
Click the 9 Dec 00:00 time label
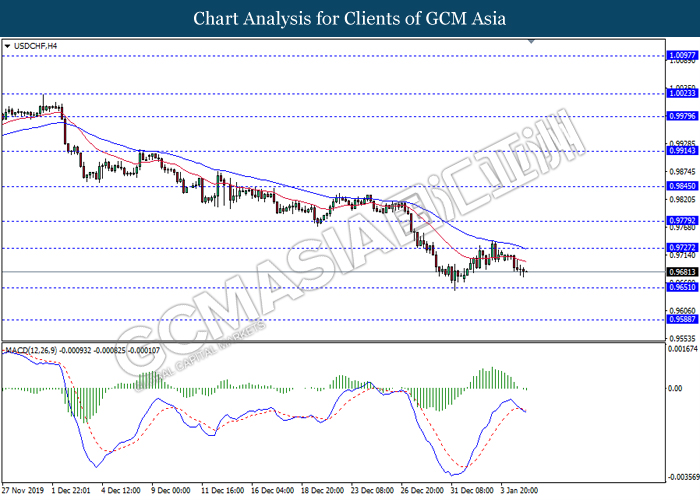coord(171,492)
